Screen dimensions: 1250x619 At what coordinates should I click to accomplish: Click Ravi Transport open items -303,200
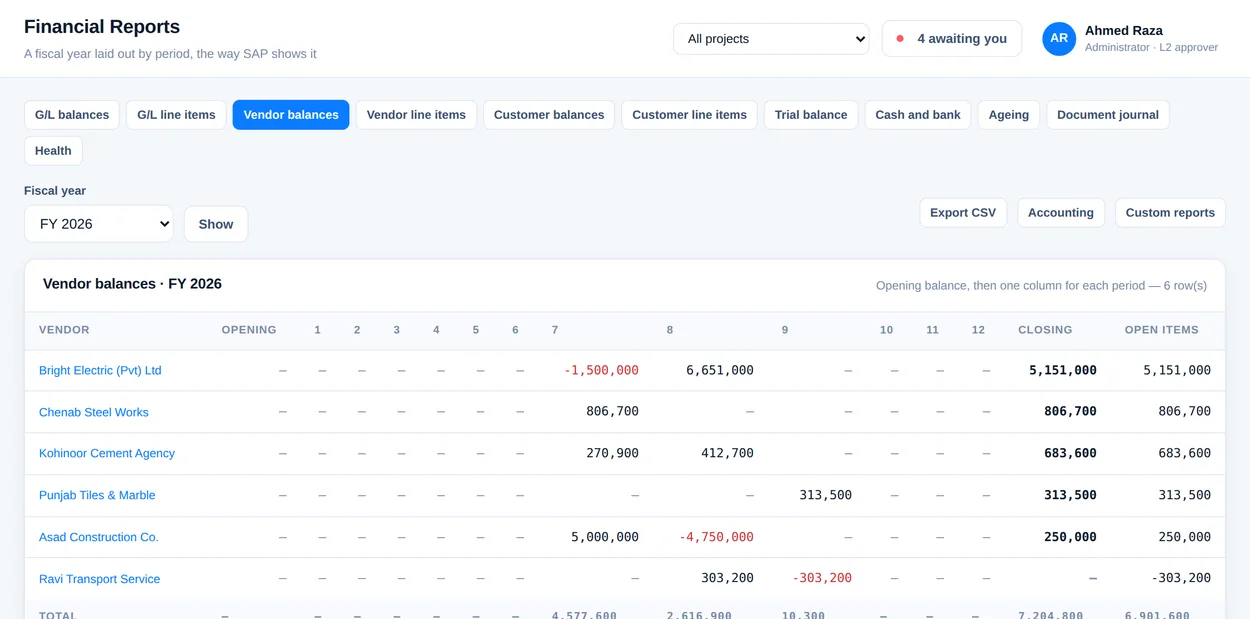tap(1181, 578)
